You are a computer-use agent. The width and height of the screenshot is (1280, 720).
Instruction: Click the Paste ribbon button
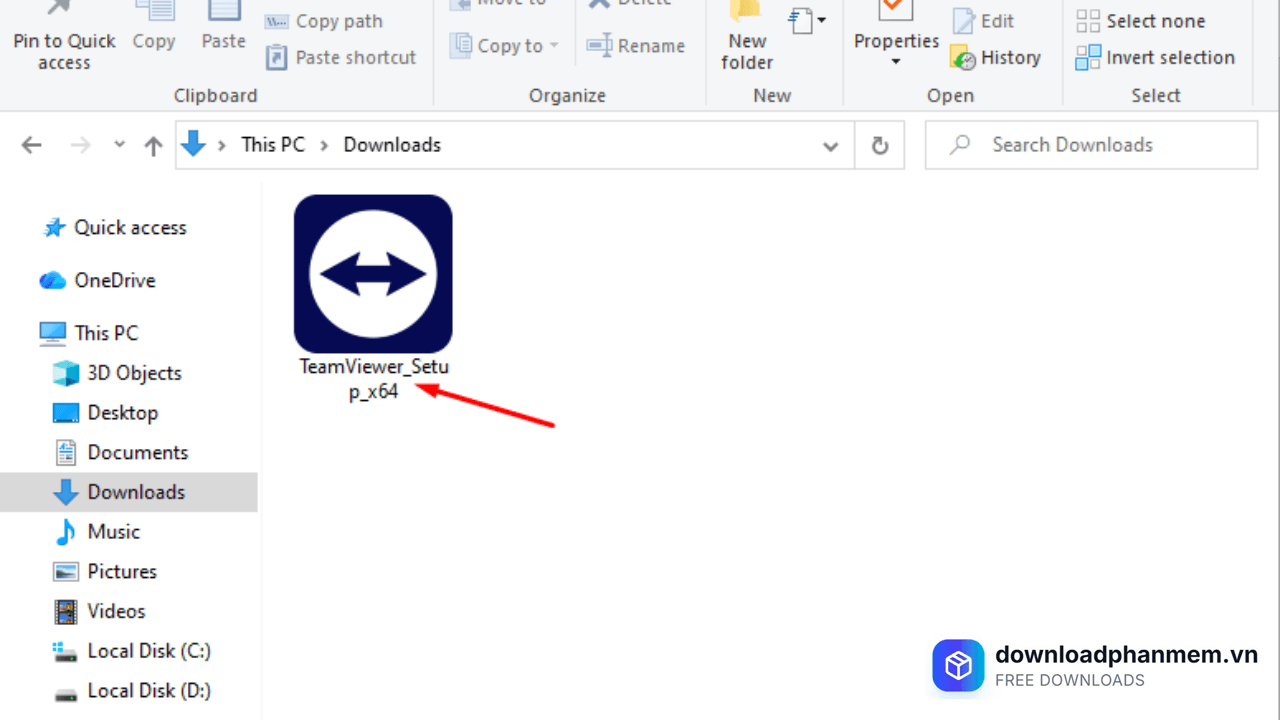pyautogui.click(x=223, y=28)
